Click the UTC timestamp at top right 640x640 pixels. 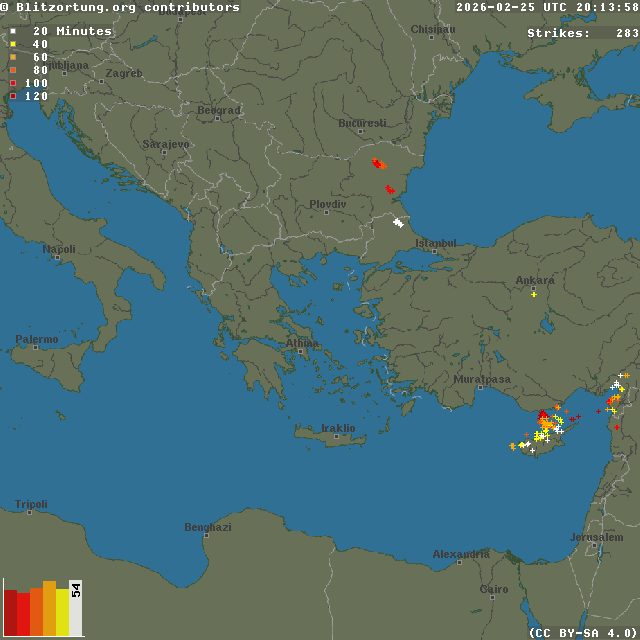coord(547,7)
